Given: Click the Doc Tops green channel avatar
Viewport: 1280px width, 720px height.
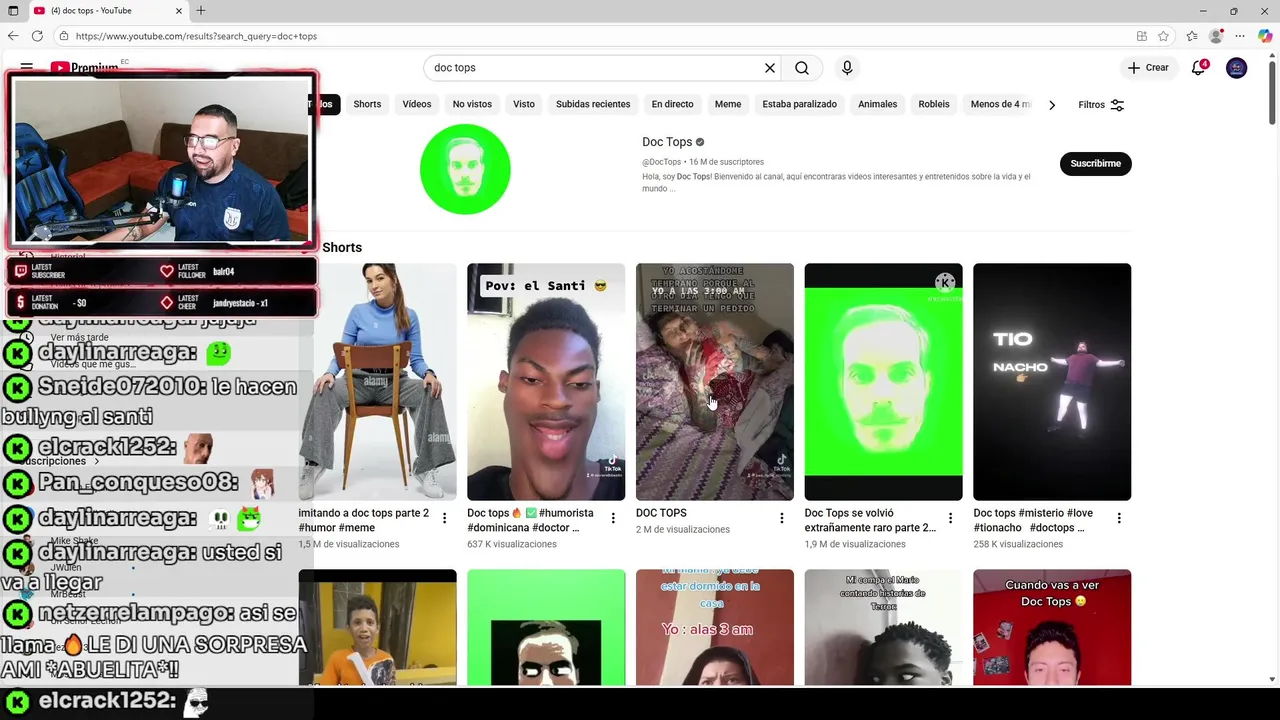Looking at the screenshot, I should (x=465, y=169).
